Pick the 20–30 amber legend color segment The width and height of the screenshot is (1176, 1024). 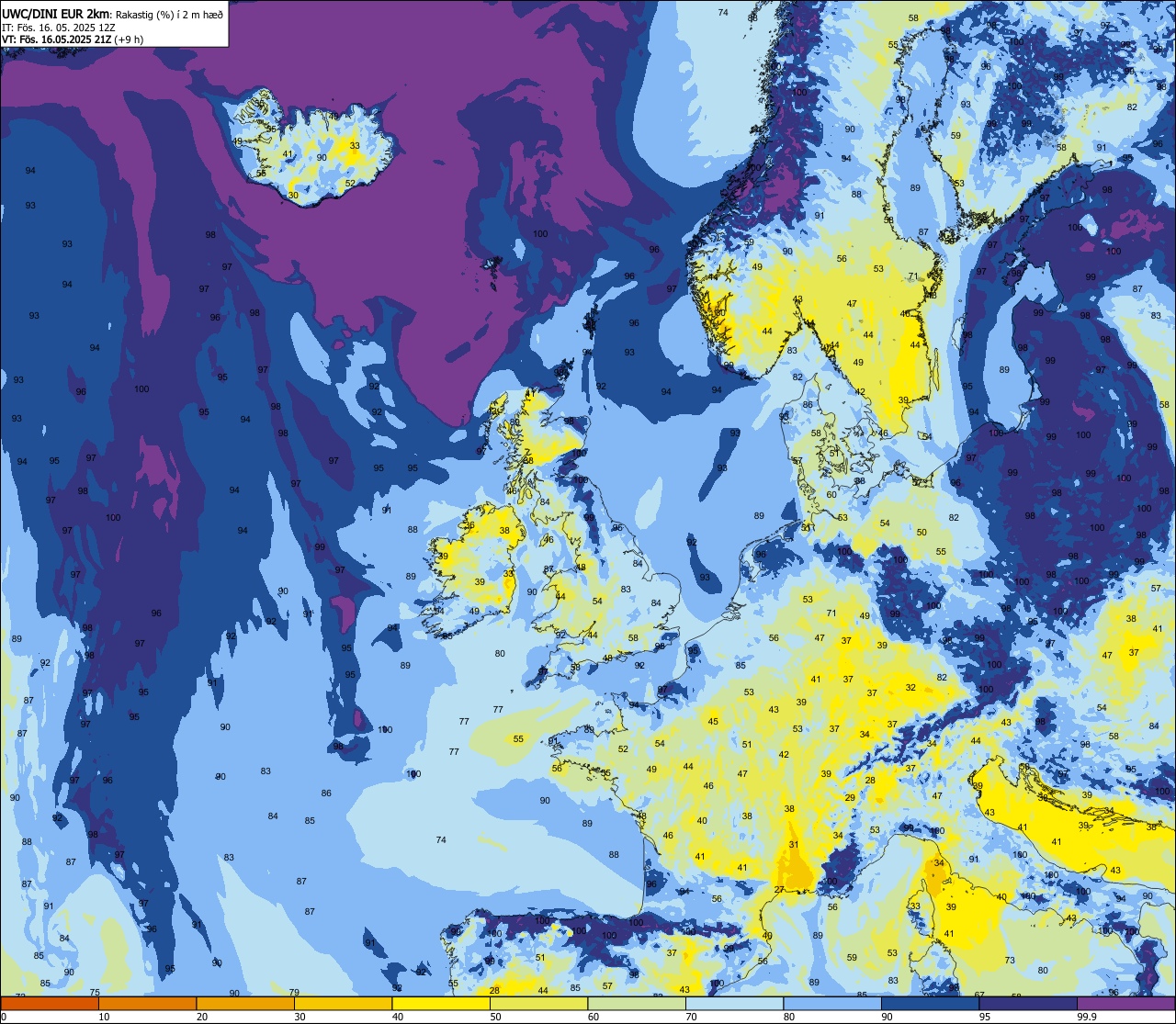[x=245, y=1003]
